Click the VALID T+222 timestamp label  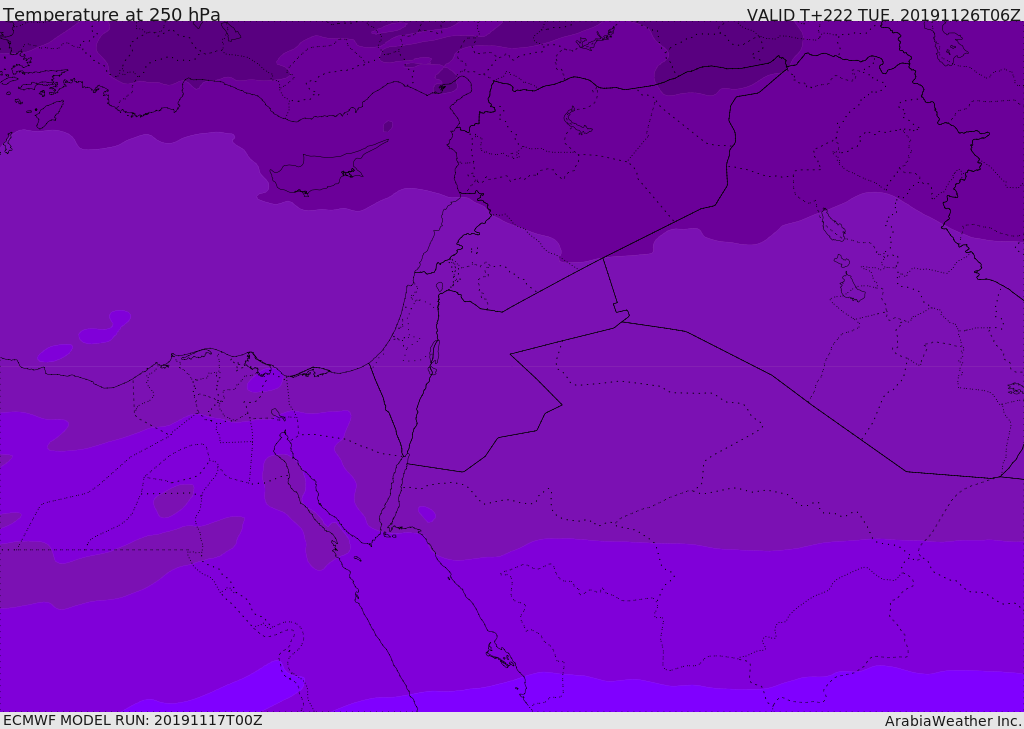883,14
